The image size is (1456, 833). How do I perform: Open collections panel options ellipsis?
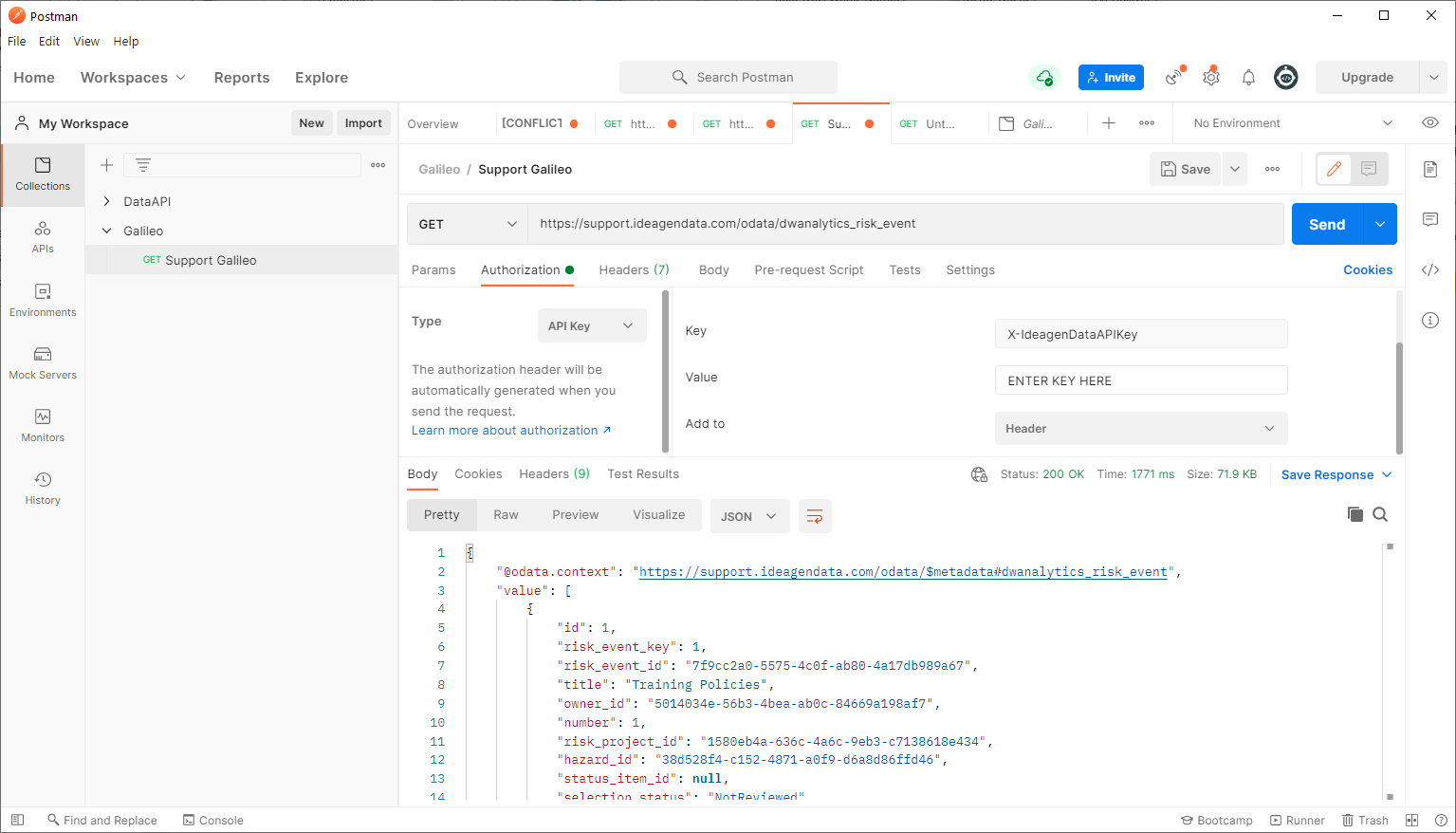pos(378,165)
